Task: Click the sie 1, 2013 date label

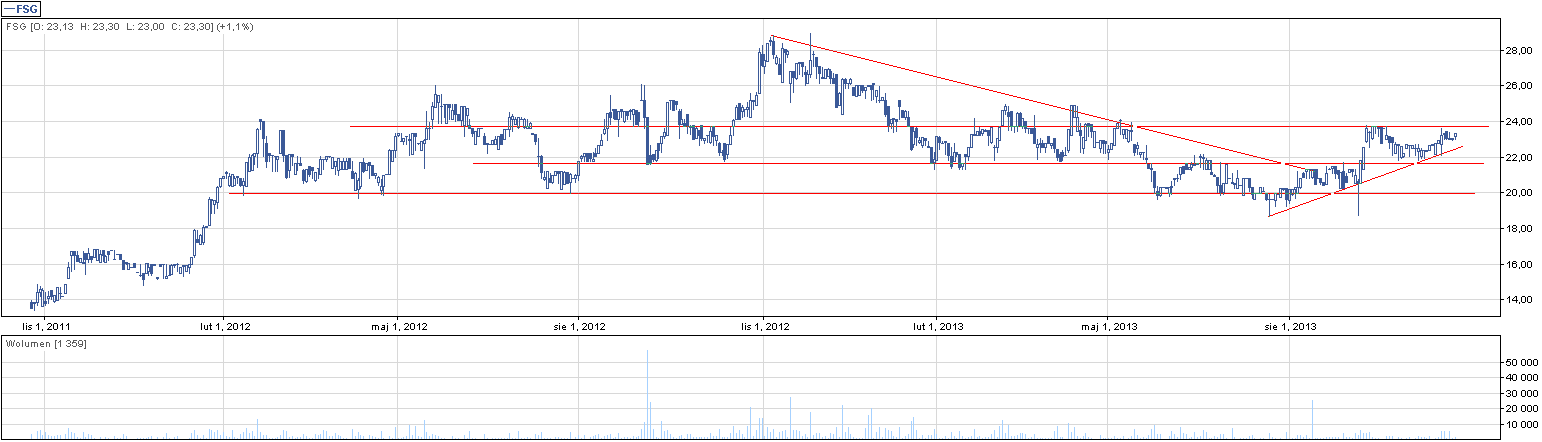Action: pos(1290,325)
